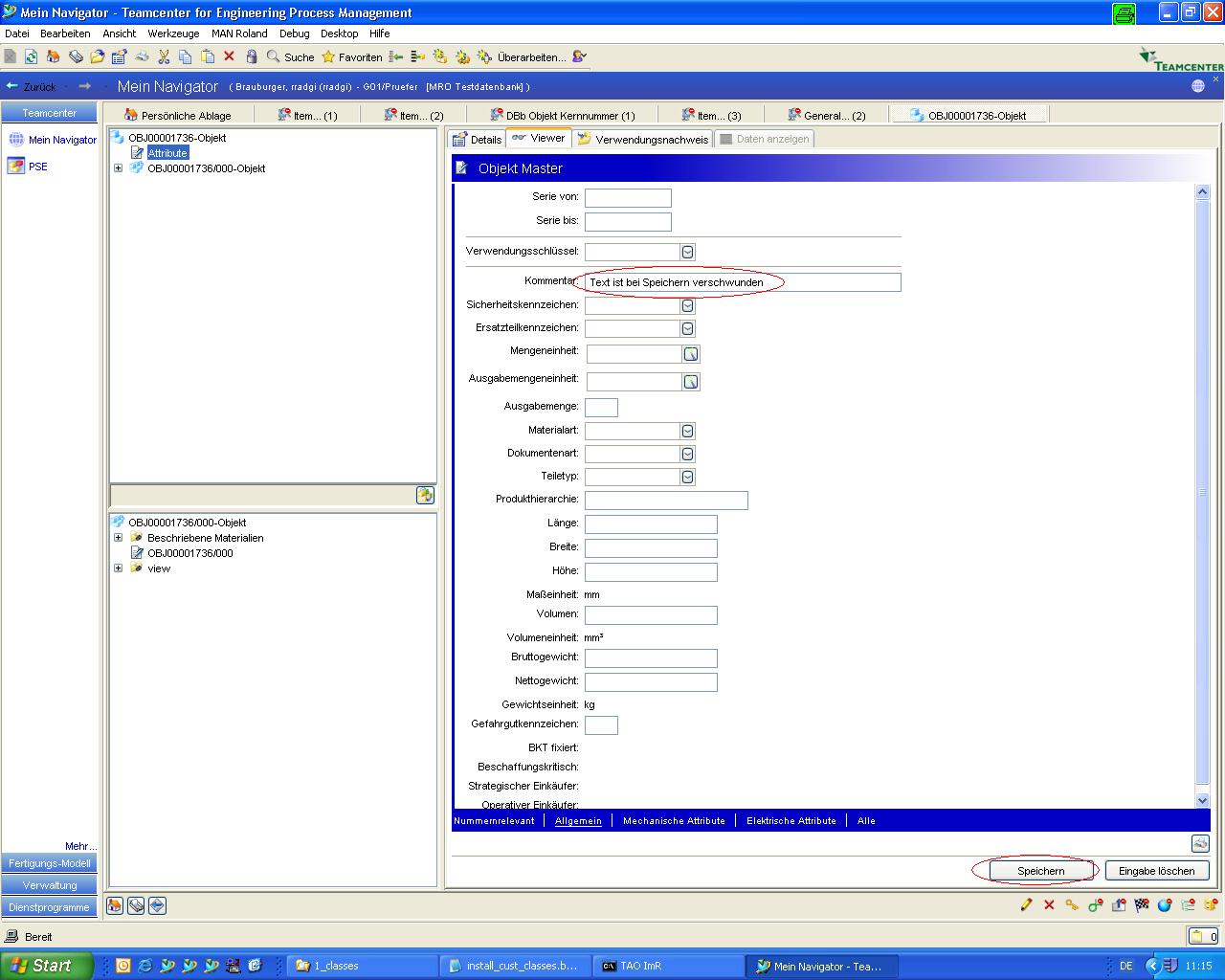Expand the Beschriebene Materialien node
The image size is (1225, 980).
[118, 538]
